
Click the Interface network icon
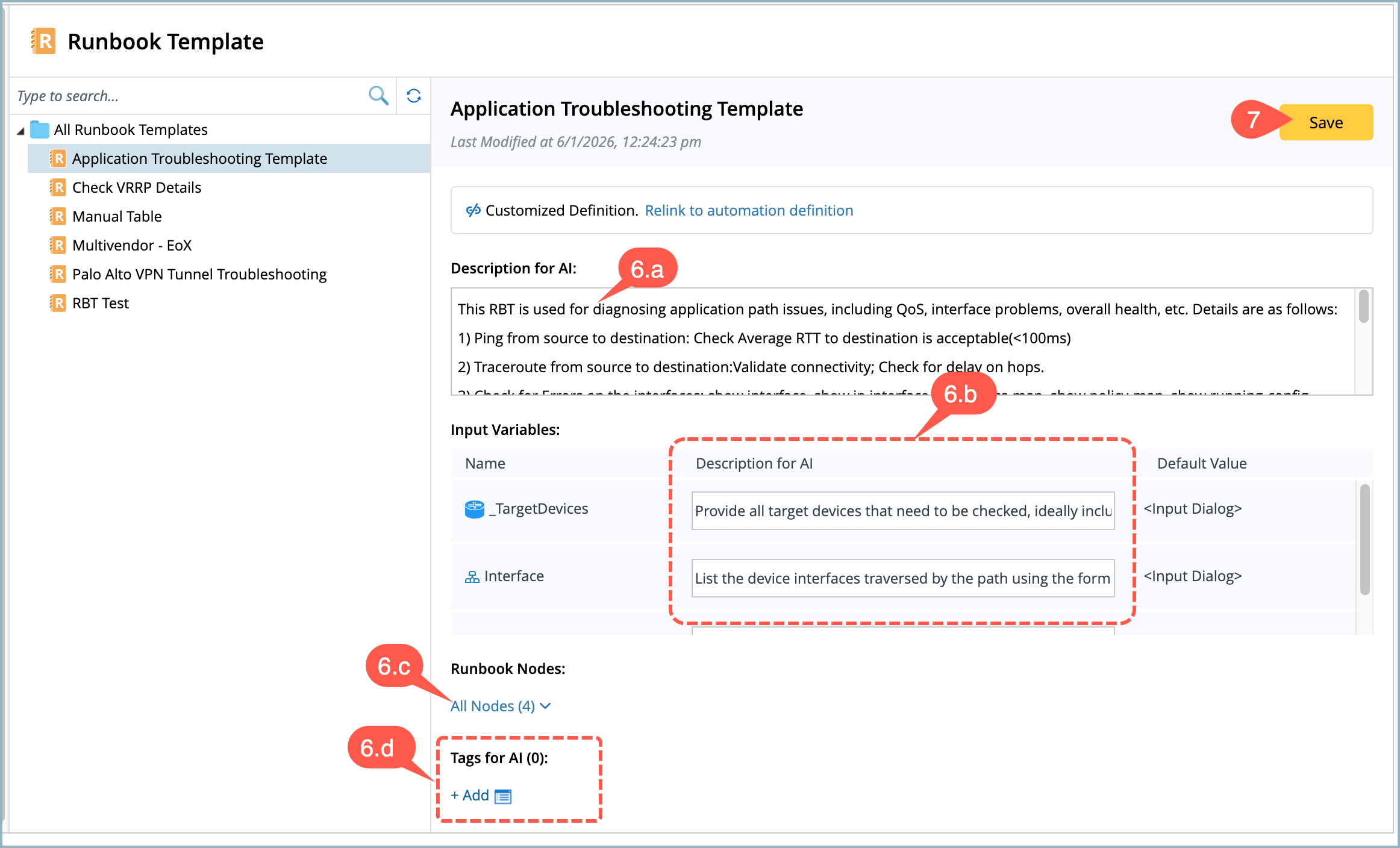point(472,577)
